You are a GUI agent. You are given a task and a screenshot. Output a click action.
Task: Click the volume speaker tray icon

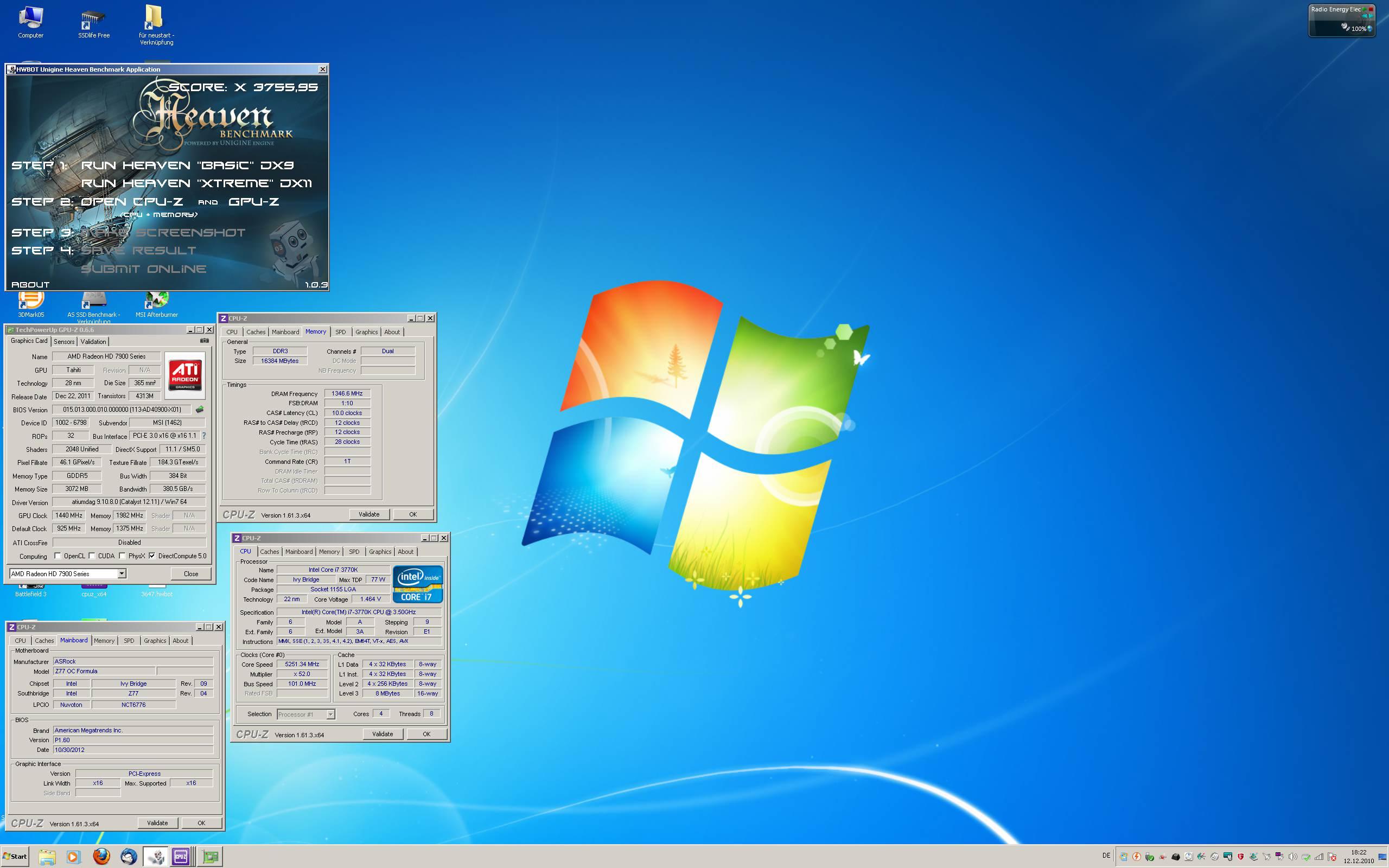(1292, 857)
